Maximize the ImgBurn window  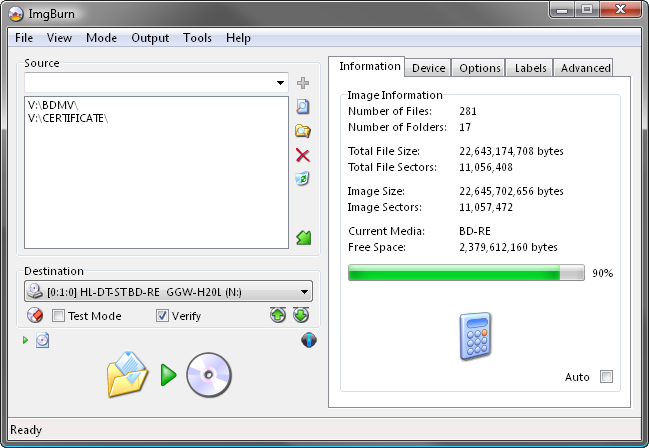(586, 10)
